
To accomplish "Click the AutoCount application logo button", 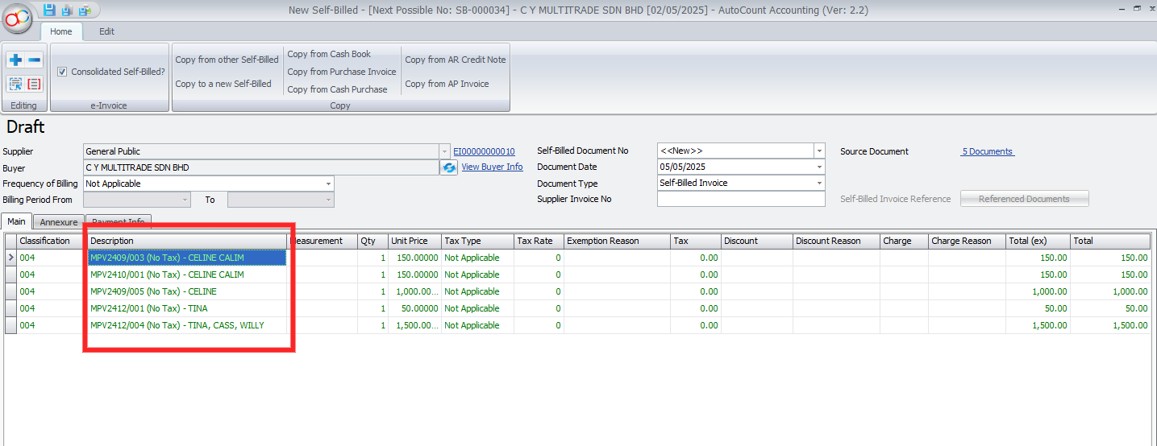I will 18,19.
